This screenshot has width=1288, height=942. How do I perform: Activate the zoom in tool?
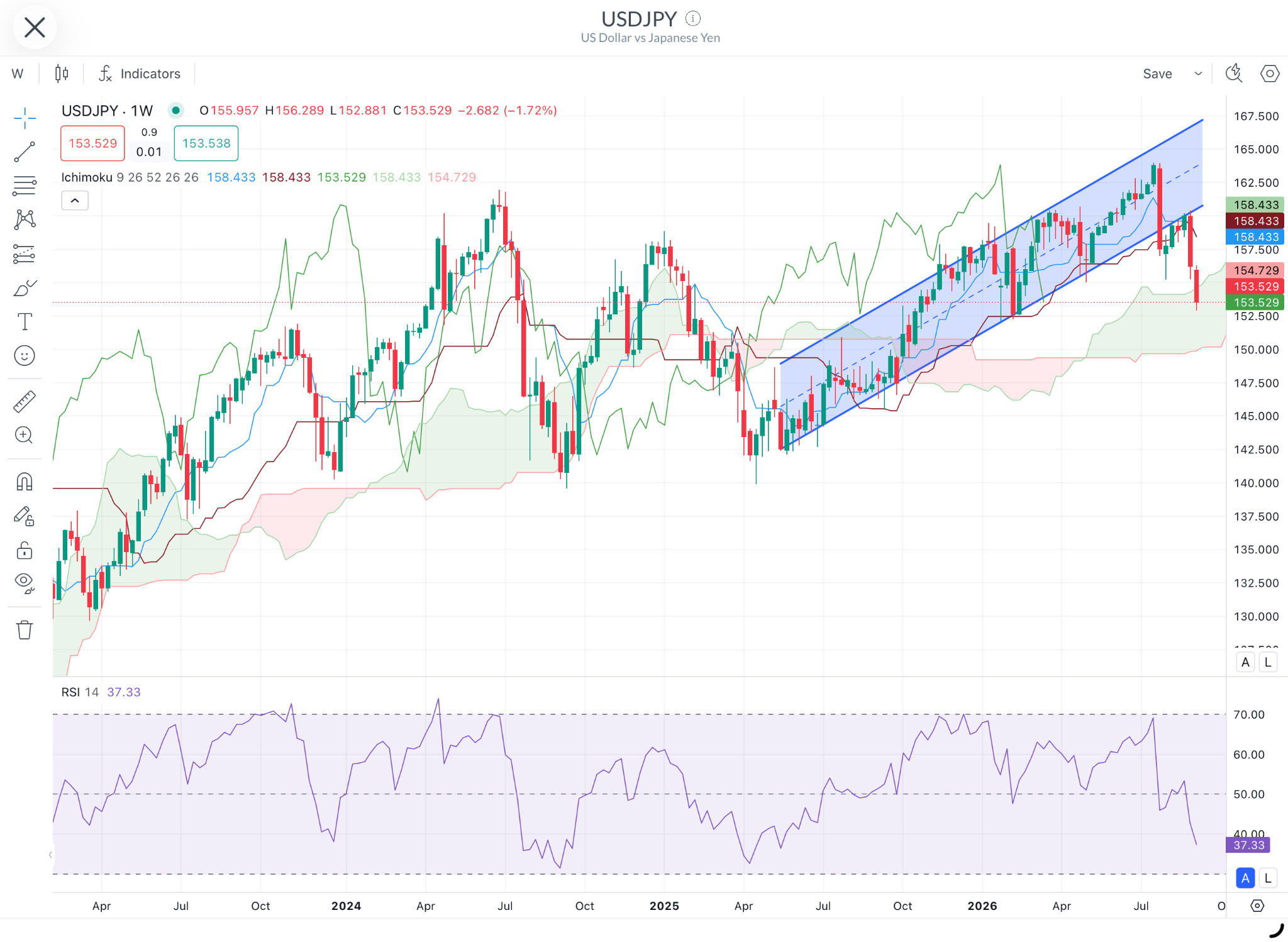click(25, 435)
